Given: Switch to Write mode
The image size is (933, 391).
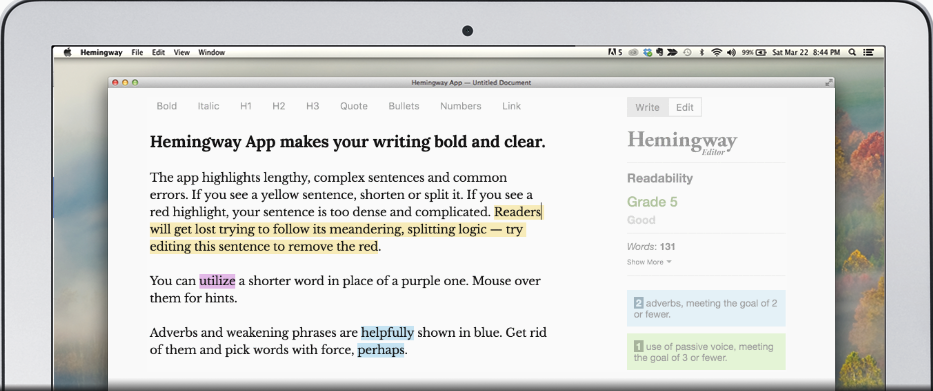Looking at the screenshot, I should pos(647,107).
